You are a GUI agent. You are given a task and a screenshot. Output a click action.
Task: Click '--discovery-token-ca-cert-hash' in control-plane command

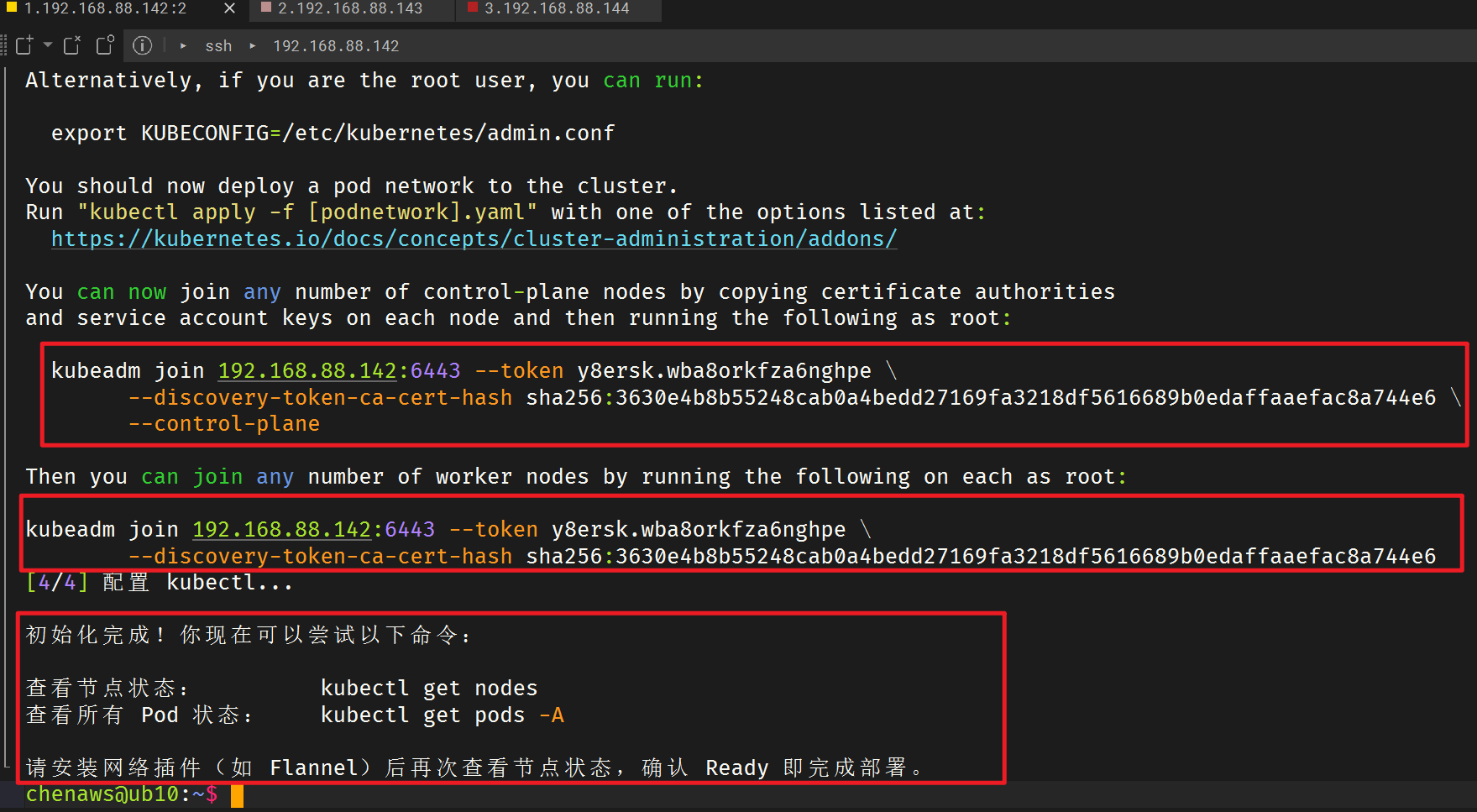tap(320, 398)
